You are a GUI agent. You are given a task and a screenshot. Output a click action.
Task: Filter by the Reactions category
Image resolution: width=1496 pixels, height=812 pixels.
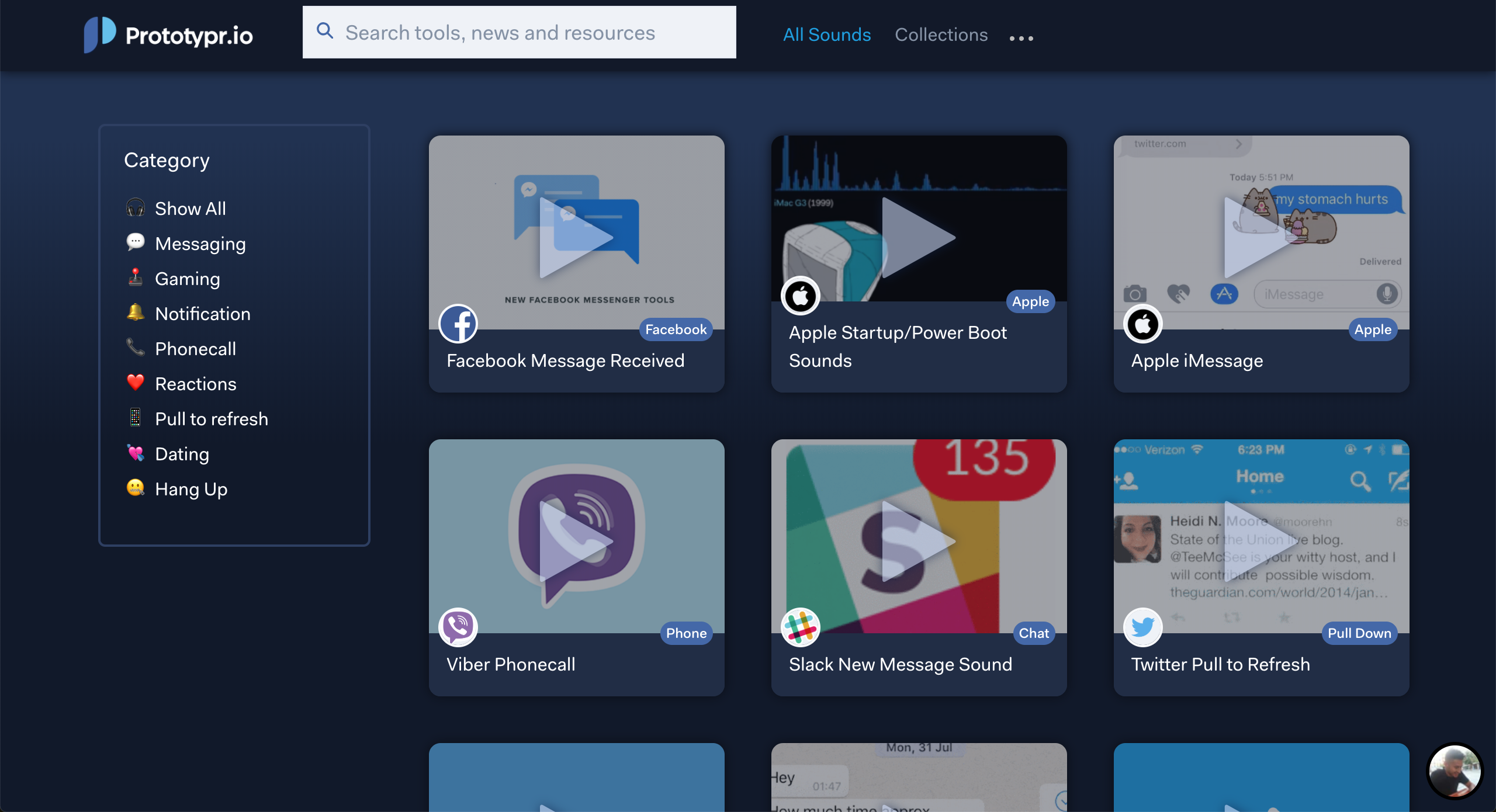(196, 384)
